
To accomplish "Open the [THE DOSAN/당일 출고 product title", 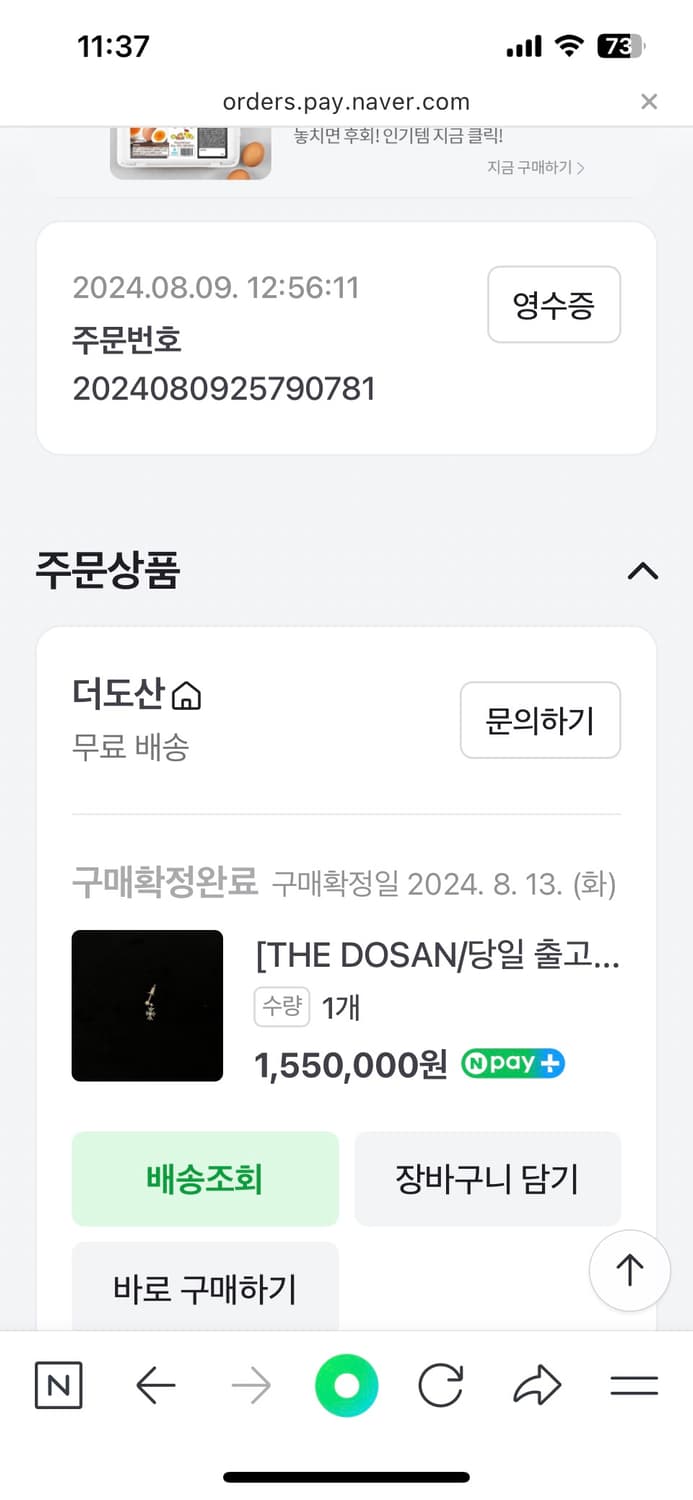I will click(x=438, y=957).
